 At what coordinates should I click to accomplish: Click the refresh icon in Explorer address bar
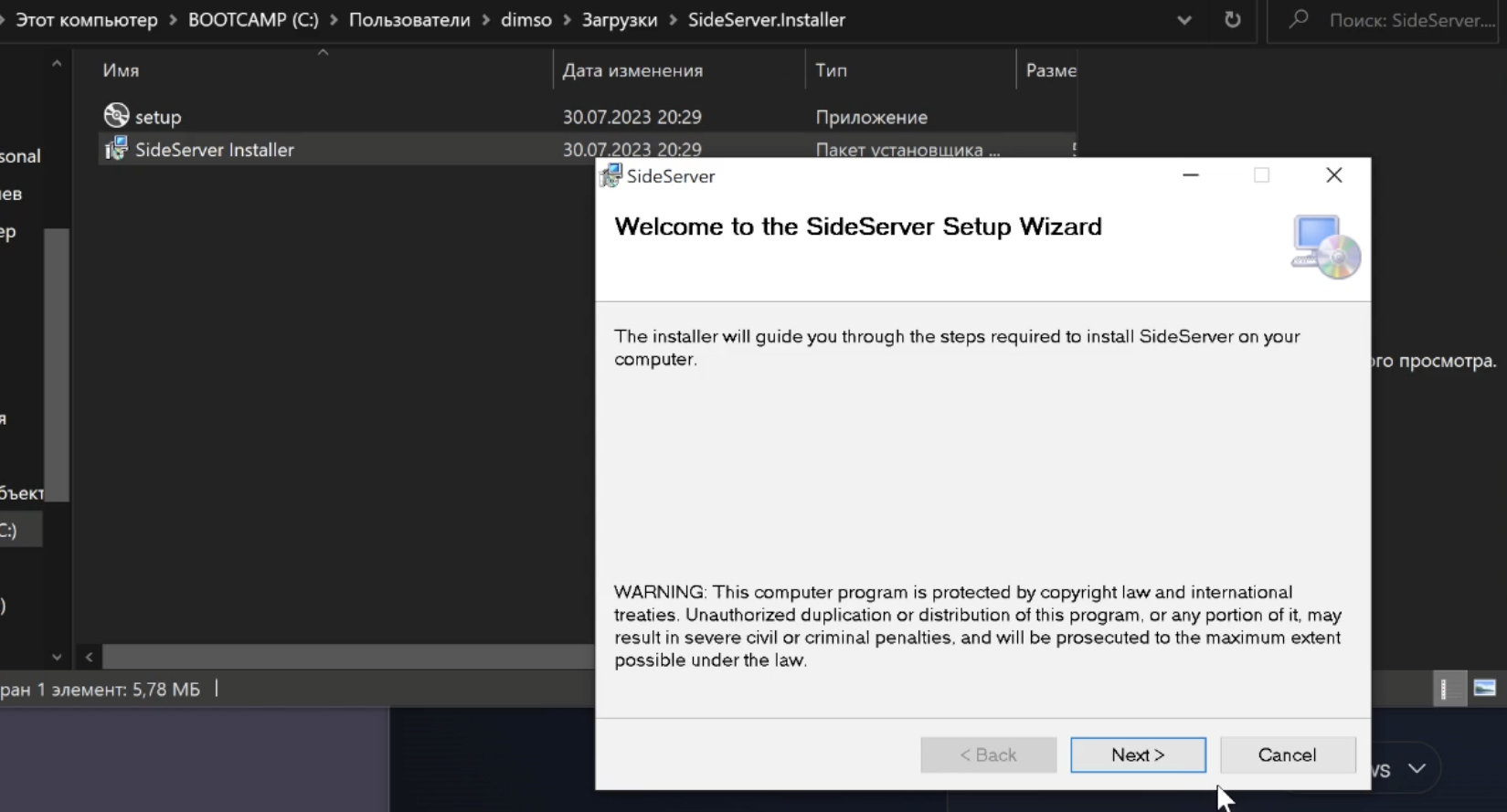1233,19
